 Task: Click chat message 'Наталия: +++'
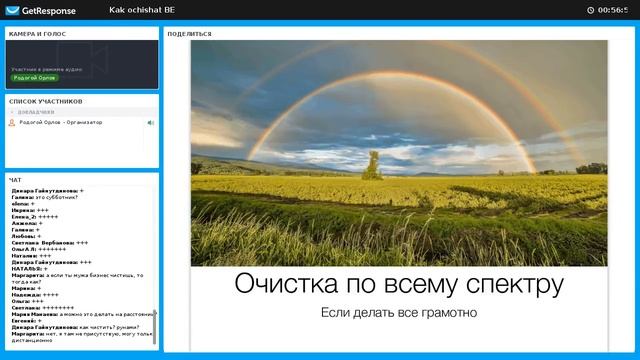(31, 256)
